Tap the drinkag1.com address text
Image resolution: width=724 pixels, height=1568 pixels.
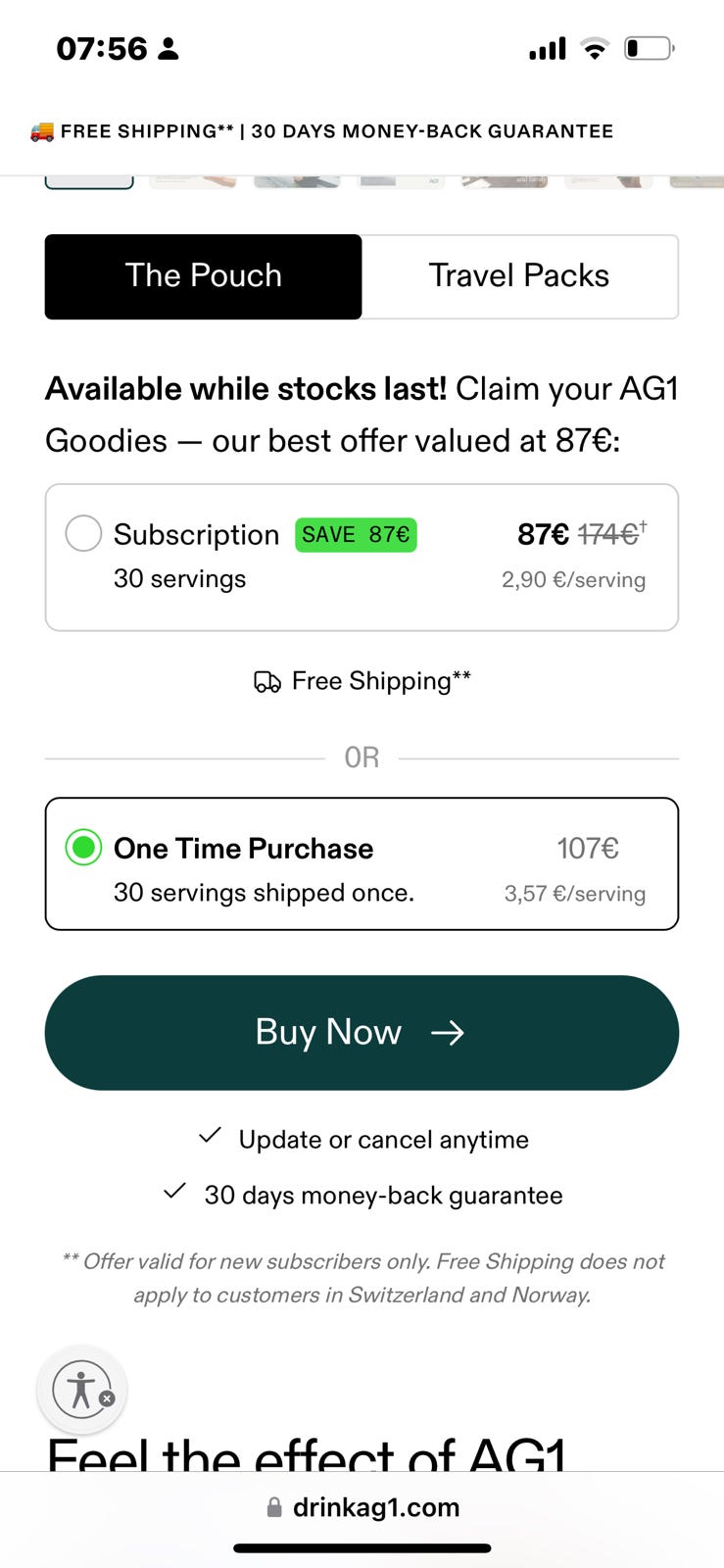click(376, 1507)
